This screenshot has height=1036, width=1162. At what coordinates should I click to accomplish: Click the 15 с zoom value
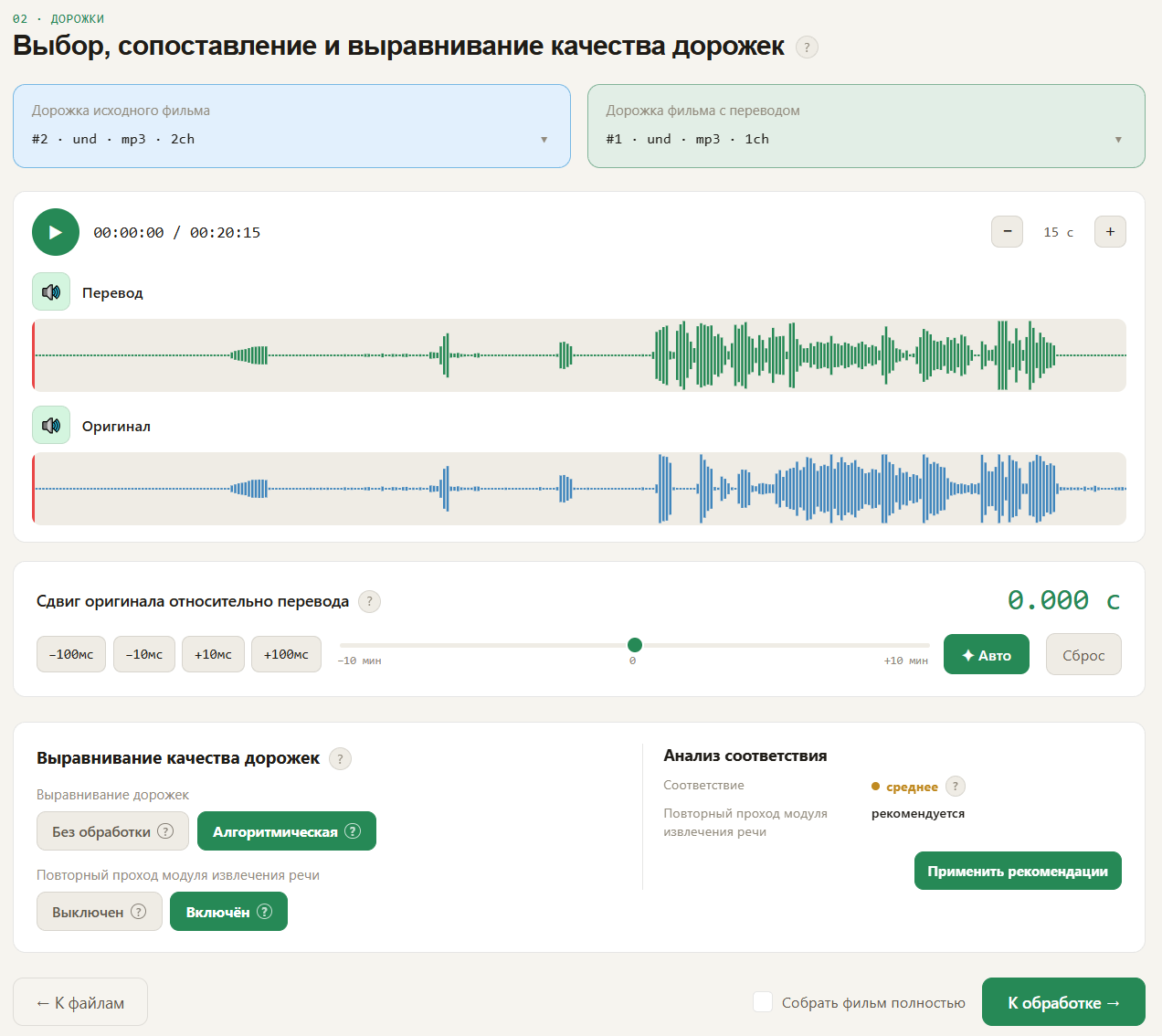click(1058, 232)
